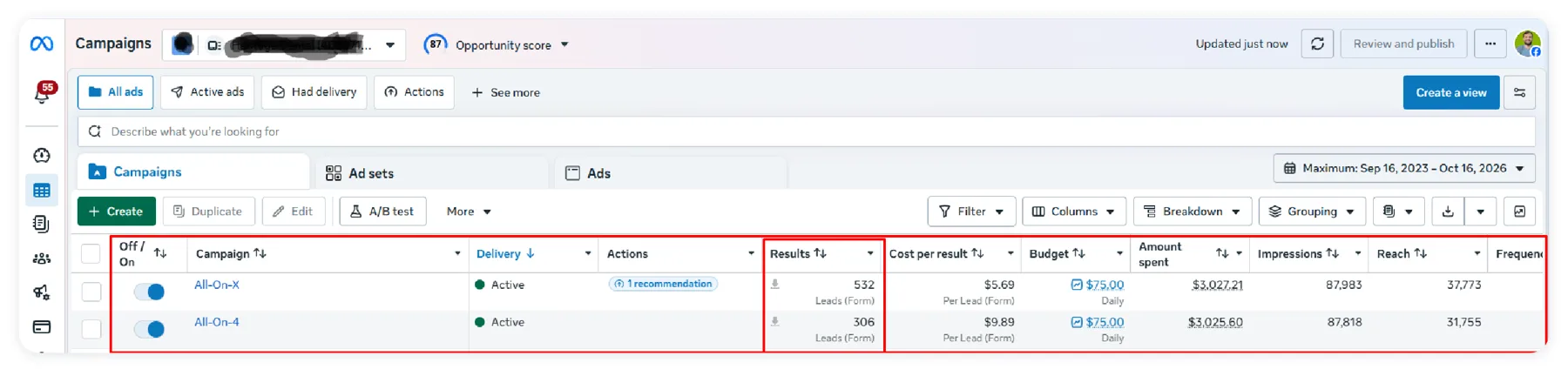Sort campaigns by Results arrows
This screenshot has height=376, width=1568.
(x=820, y=253)
